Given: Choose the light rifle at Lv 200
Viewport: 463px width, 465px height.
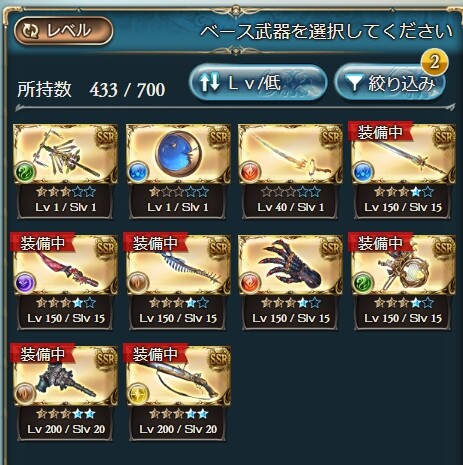Looking at the screenshot, I should pyautogui.click(x=178, y=393).
